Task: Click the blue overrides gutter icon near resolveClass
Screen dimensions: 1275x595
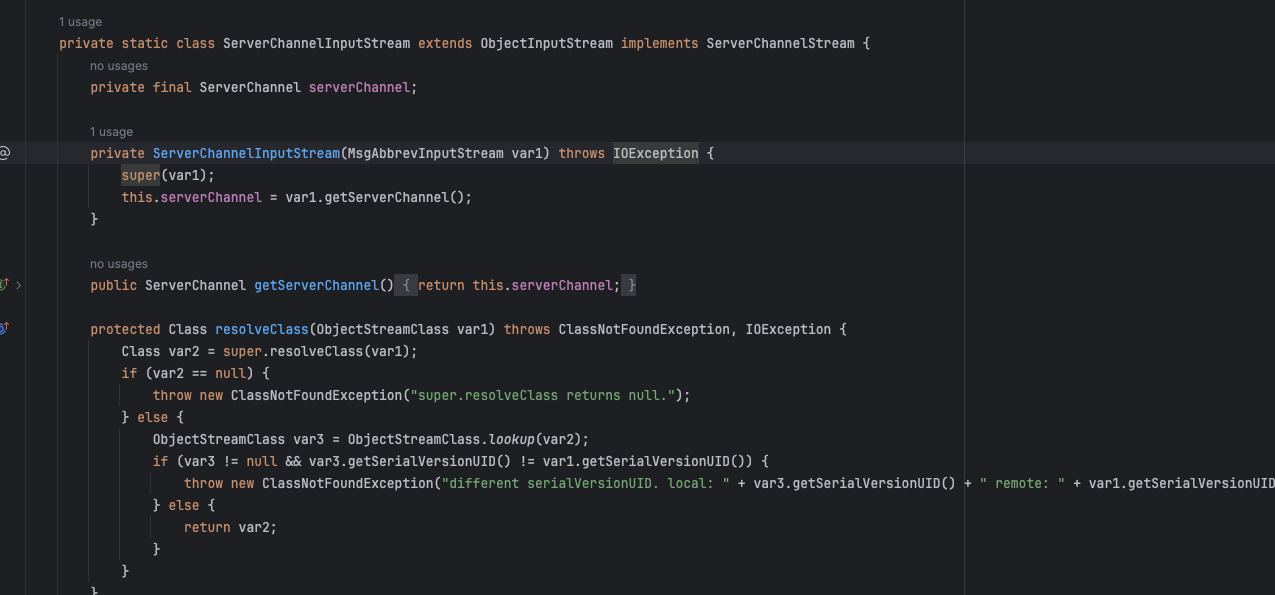Action: (3, 329)
